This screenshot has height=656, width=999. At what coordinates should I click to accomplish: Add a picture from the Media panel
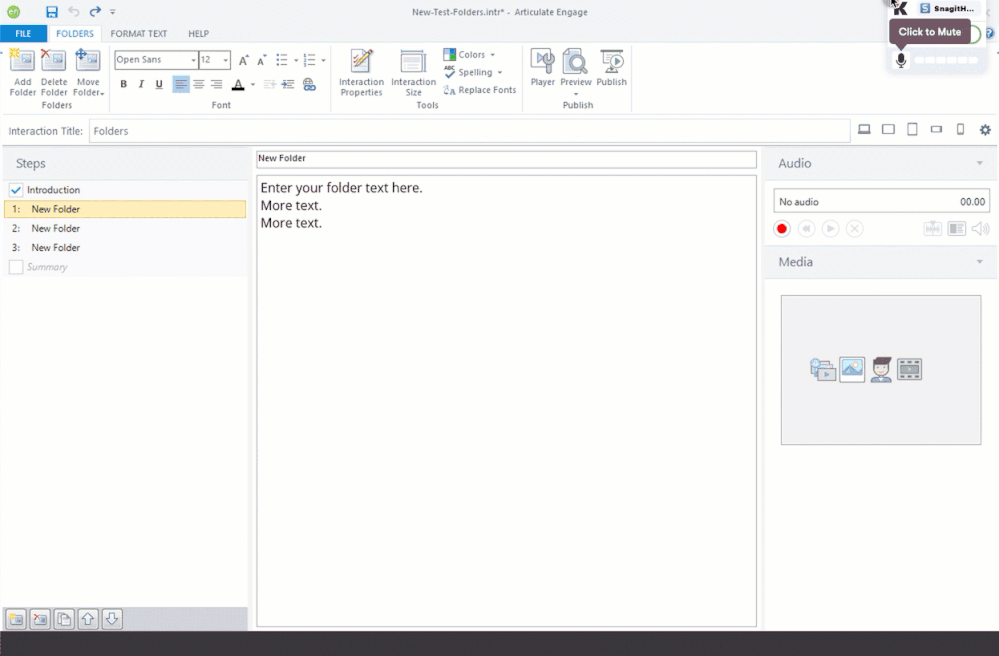click(852, 369)
